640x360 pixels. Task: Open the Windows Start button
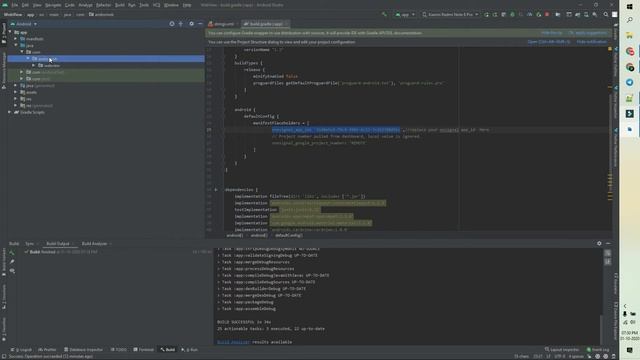(629, 7)
